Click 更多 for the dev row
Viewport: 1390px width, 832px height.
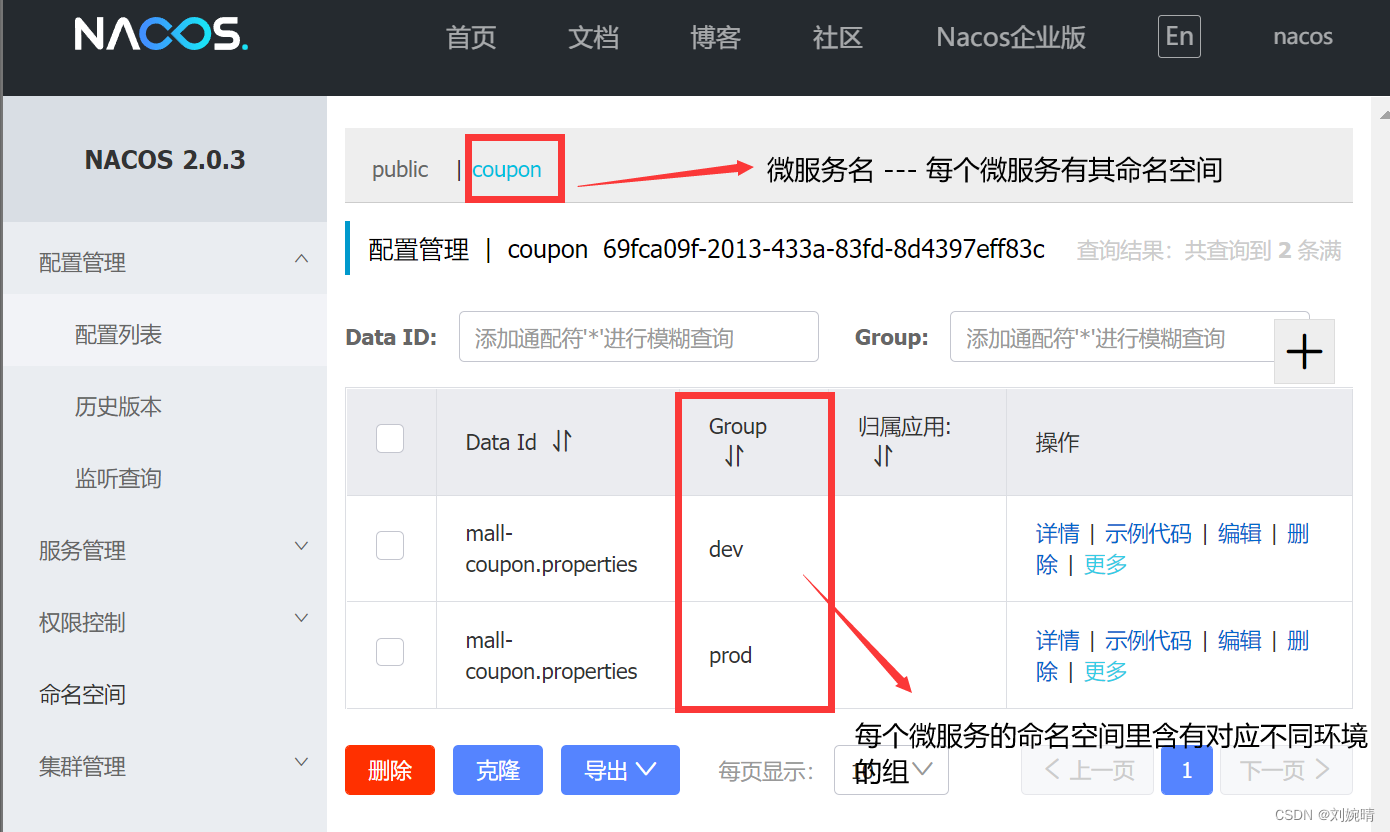1106,565
